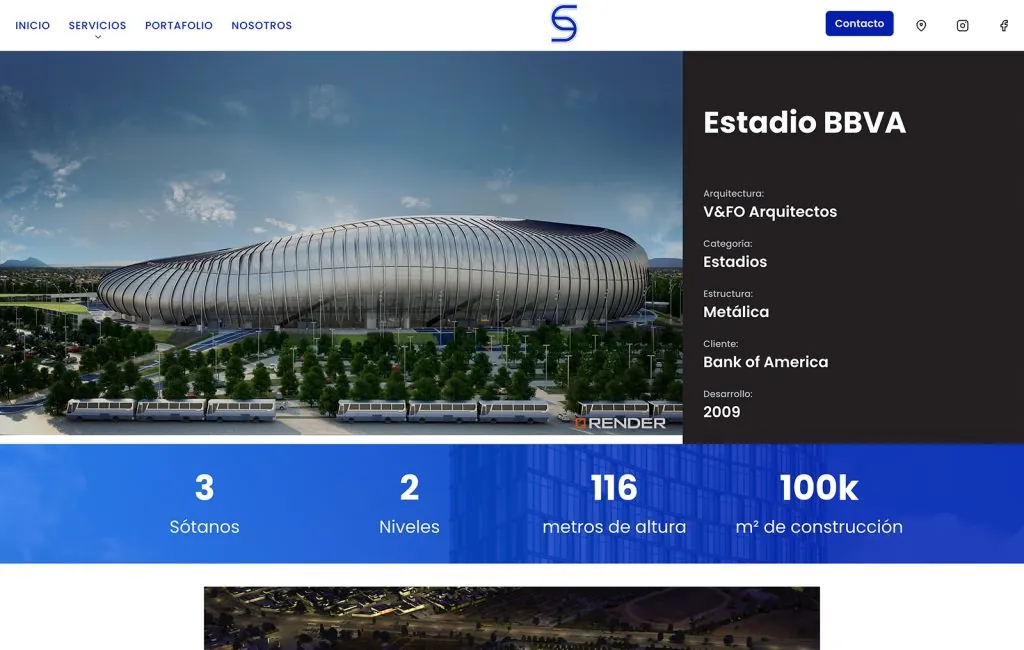Open the Facebook icon link
Viewport: 1024px width, 650px height.
coord(1004,25)
